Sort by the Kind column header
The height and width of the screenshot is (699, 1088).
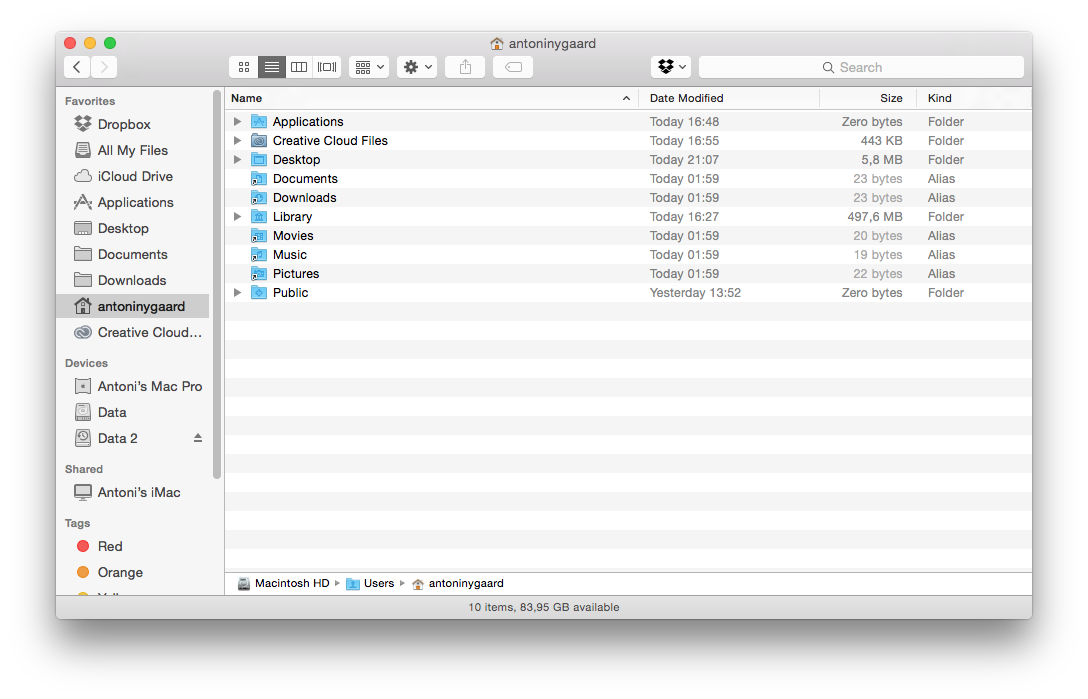pyautogui.click(x=974, y=99)
